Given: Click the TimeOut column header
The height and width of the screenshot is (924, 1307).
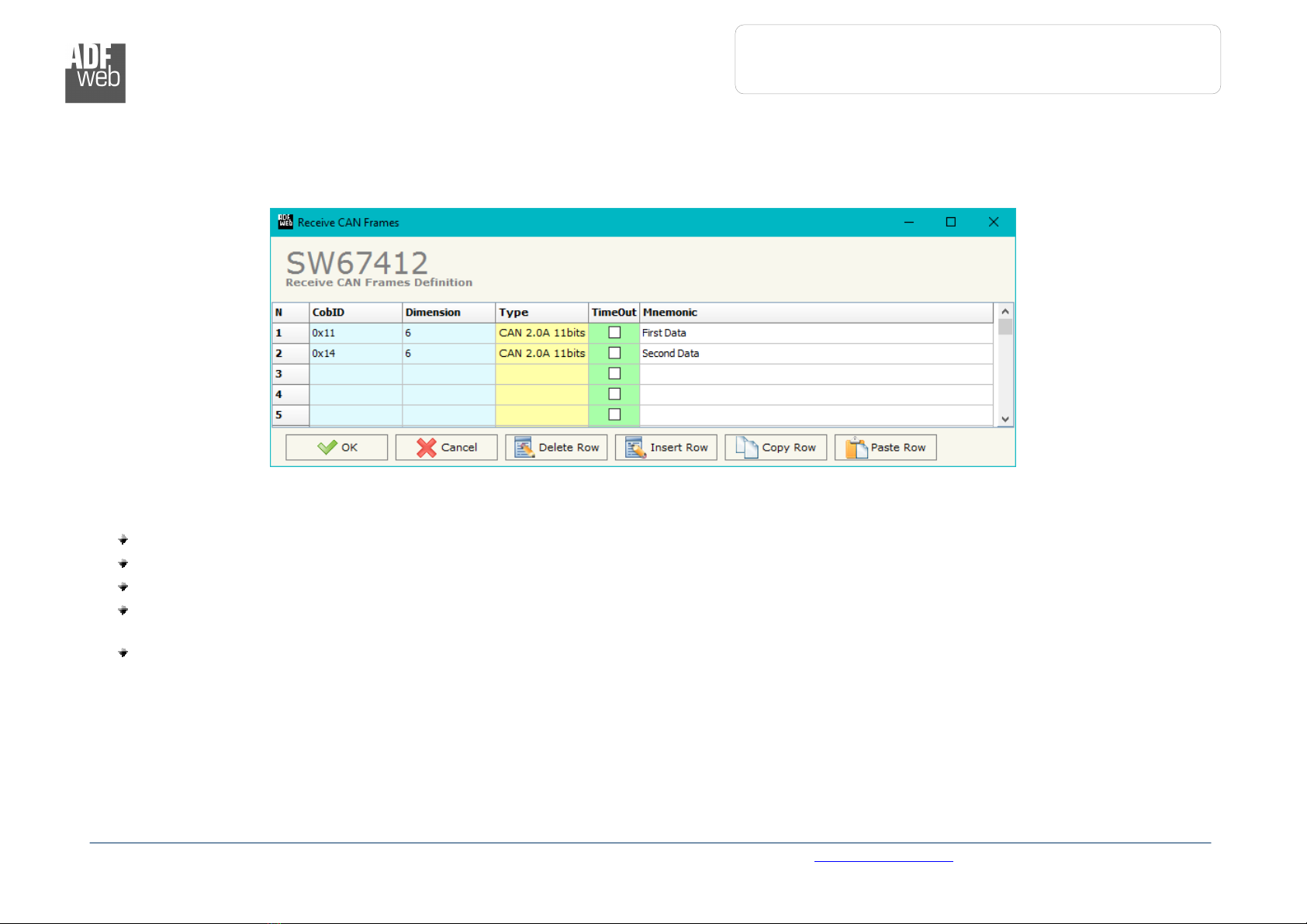Looking at the screenshot, I should click(x=614, y=313).
